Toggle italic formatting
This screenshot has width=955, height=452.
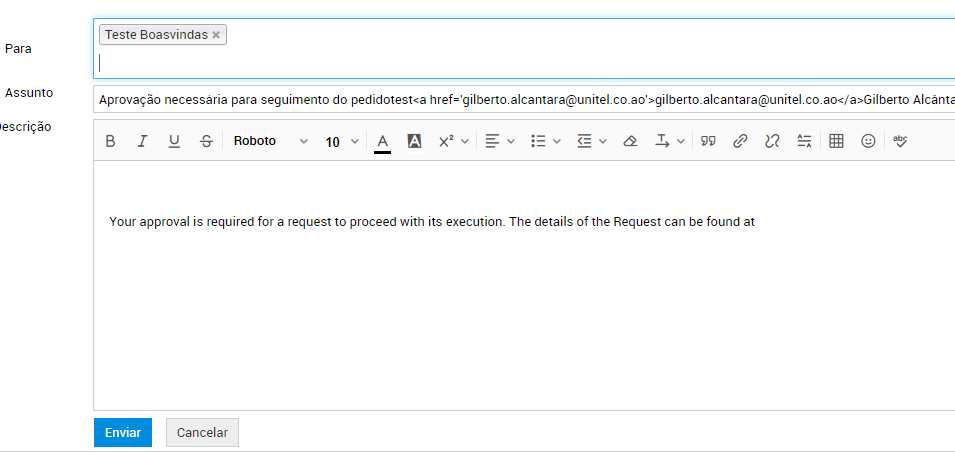(142, 141)
